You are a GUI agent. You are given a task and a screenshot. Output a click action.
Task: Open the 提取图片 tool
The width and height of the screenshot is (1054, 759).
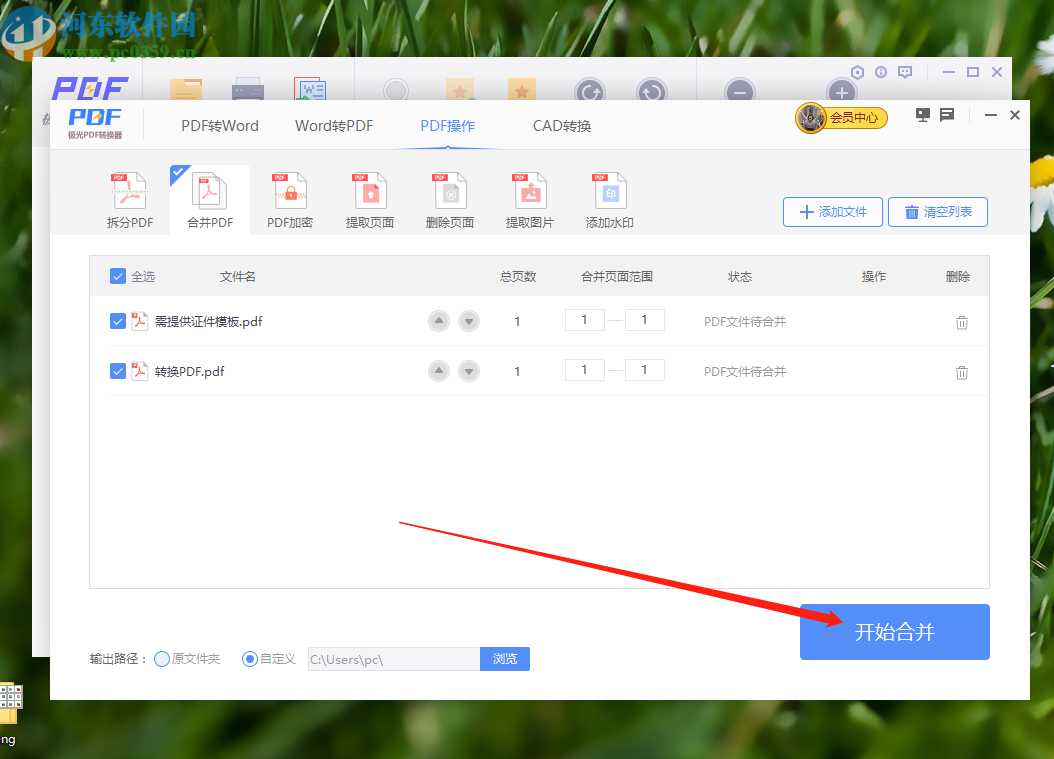point(529,198)
